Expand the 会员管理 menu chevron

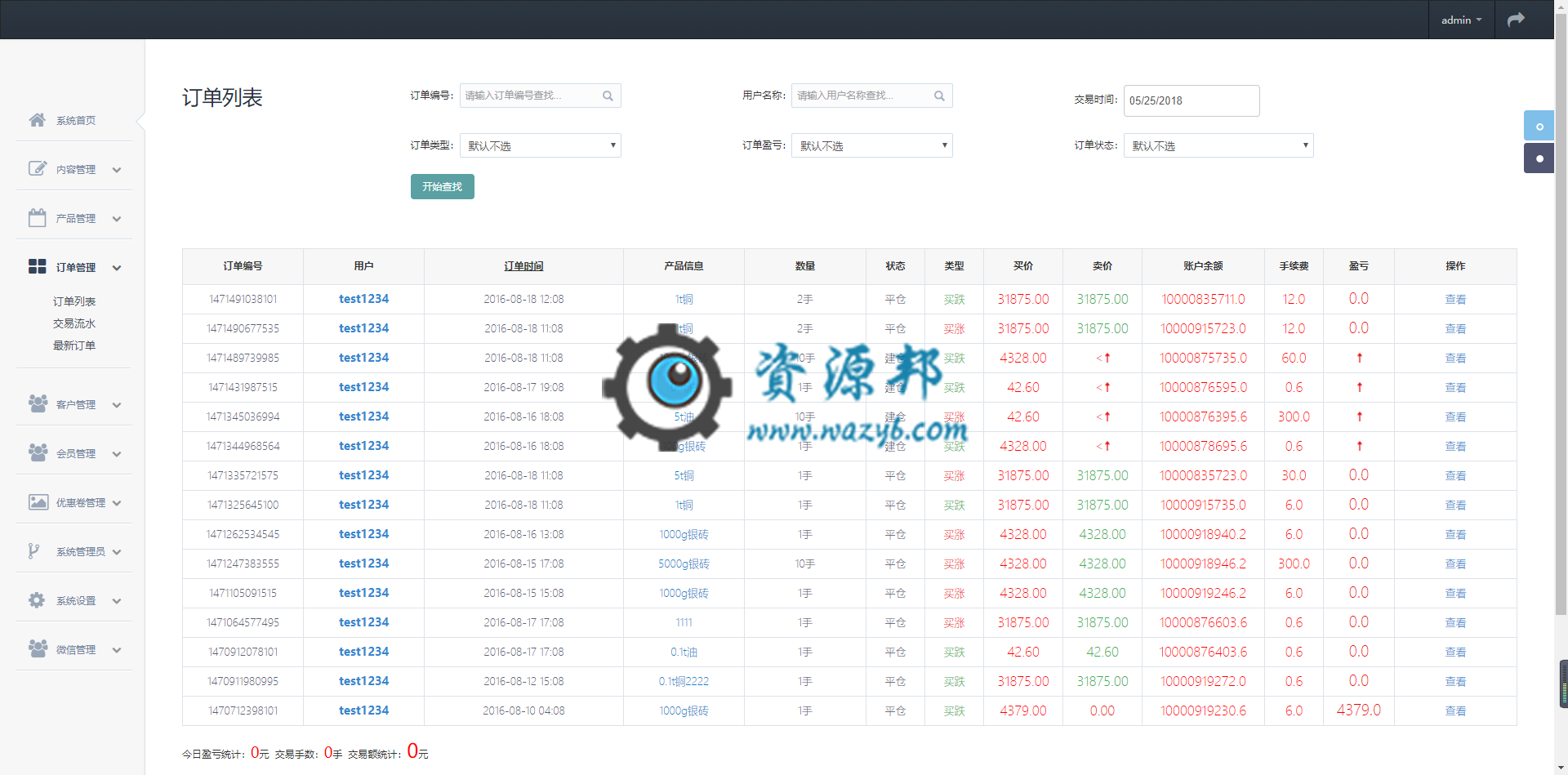117,454
